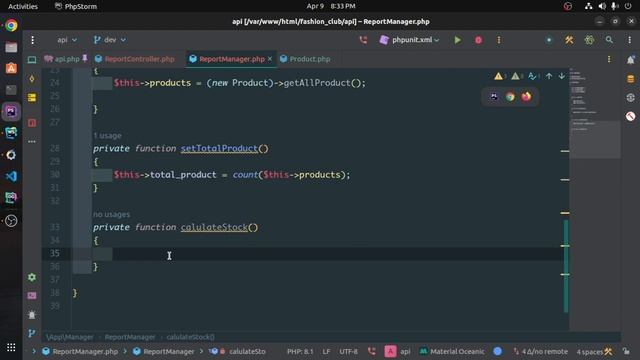Click the green atom plugin icon
Viewport: 640px width, 360px height.
point(589,40)
